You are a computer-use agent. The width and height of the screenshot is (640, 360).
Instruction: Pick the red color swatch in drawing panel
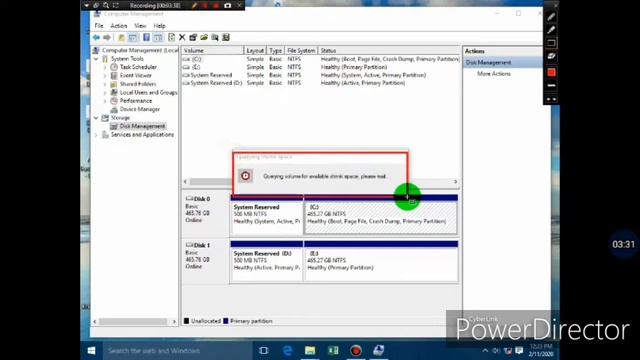[x=551, y=72]
